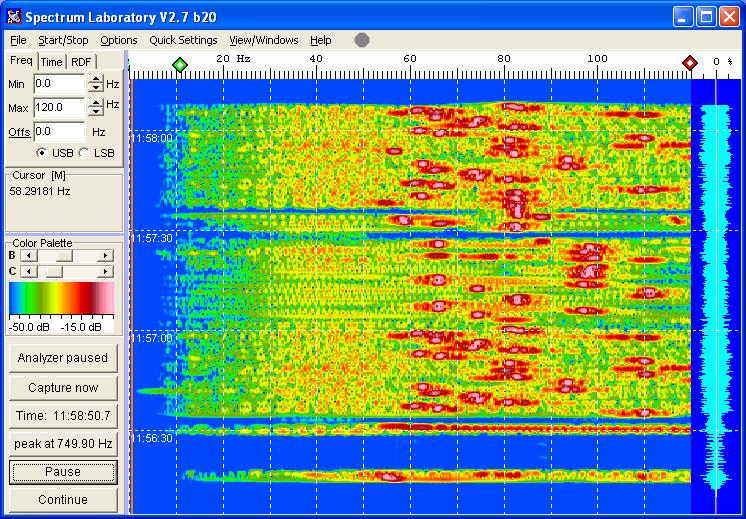
Task: Click left arrow of contrast C slider
Action: (x=27, y=271)
